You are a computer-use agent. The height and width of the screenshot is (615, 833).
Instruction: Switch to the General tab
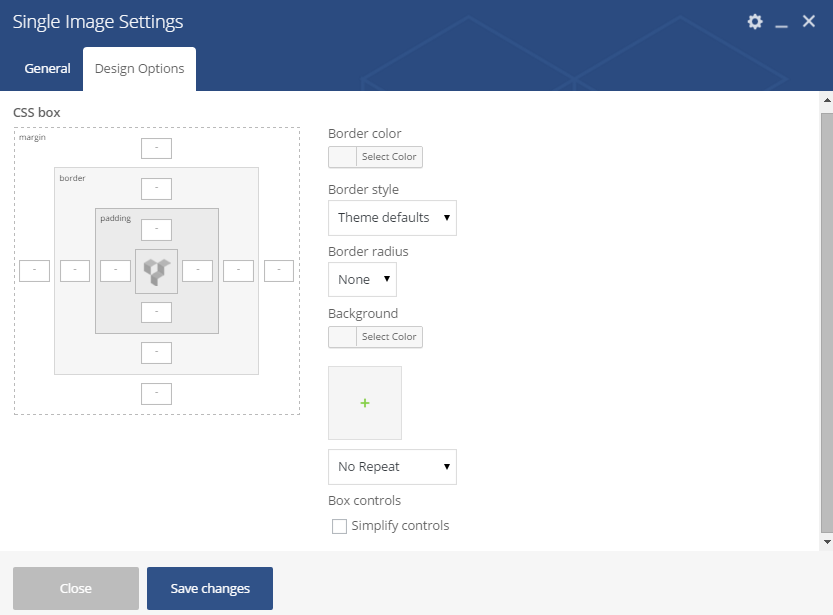point(47,69)
